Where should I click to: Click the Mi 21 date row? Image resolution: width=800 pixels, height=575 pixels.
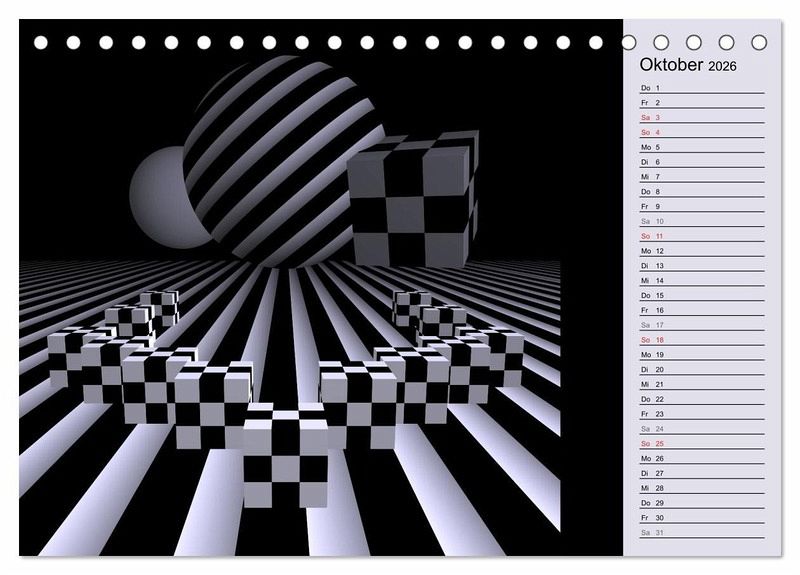702,384
